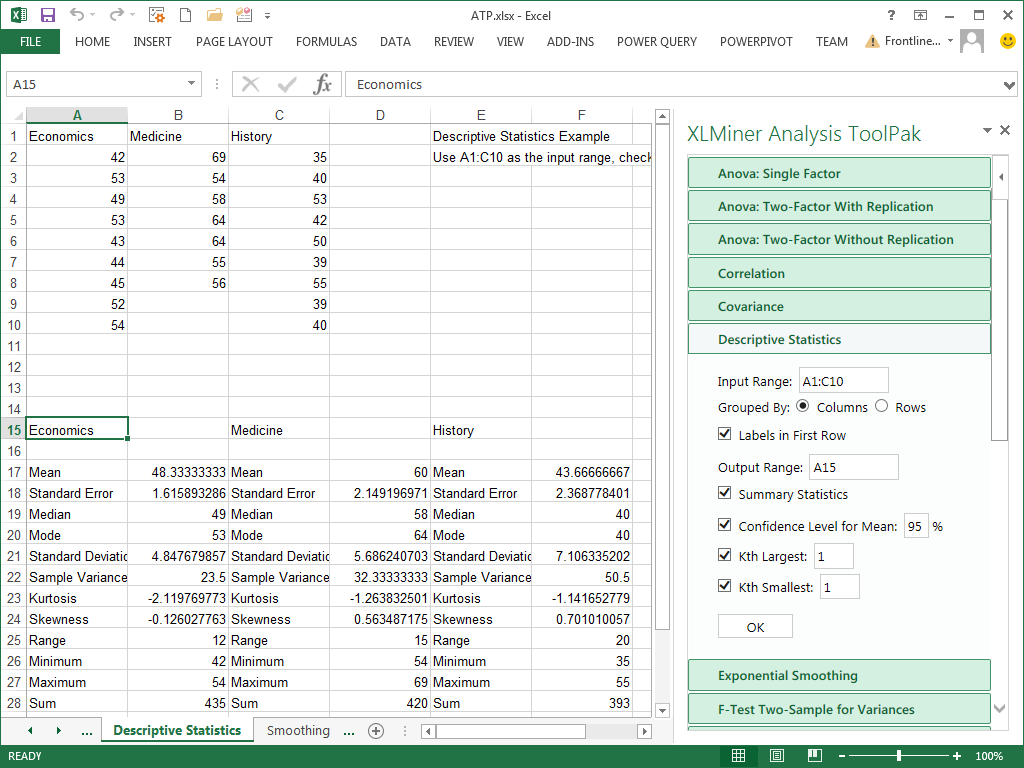
Task: Click the Insert Function fx icon
Action: pyautogui.click(x=322, y=85)
